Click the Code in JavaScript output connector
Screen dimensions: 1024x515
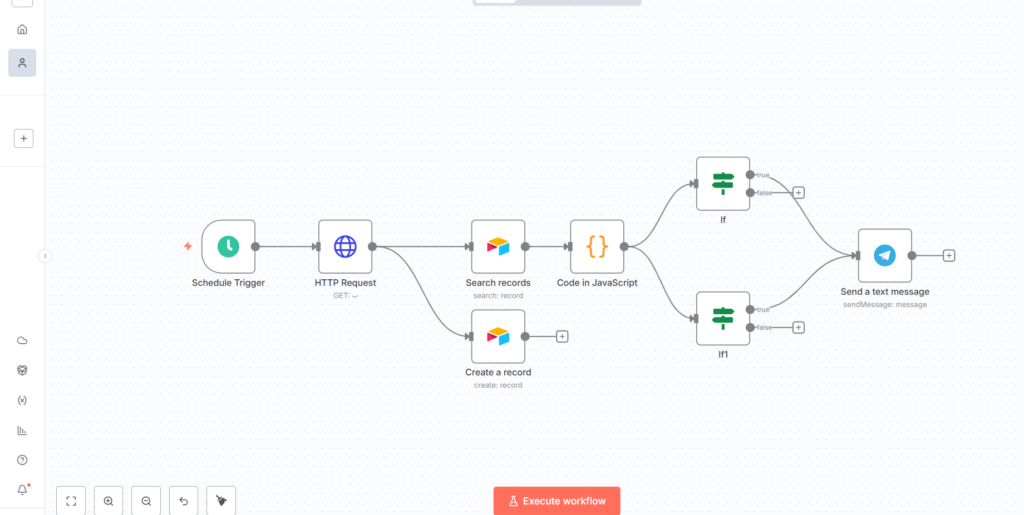click(x=624, y=246)
